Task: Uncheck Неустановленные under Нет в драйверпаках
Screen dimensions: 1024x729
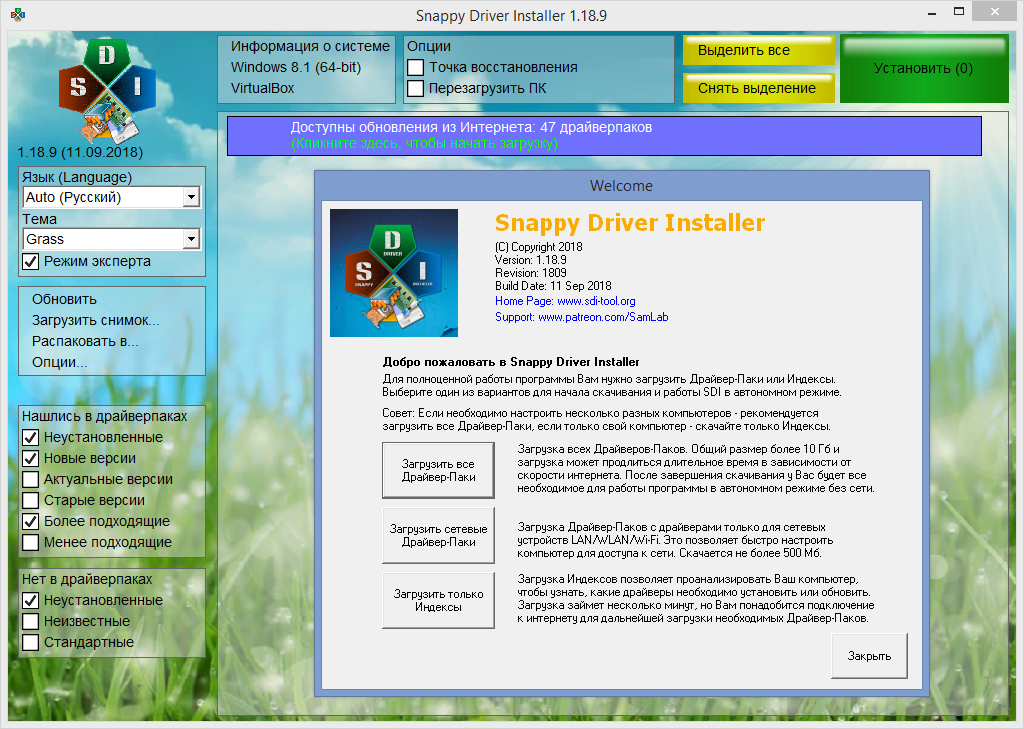Action: click(x=30, y=600)
